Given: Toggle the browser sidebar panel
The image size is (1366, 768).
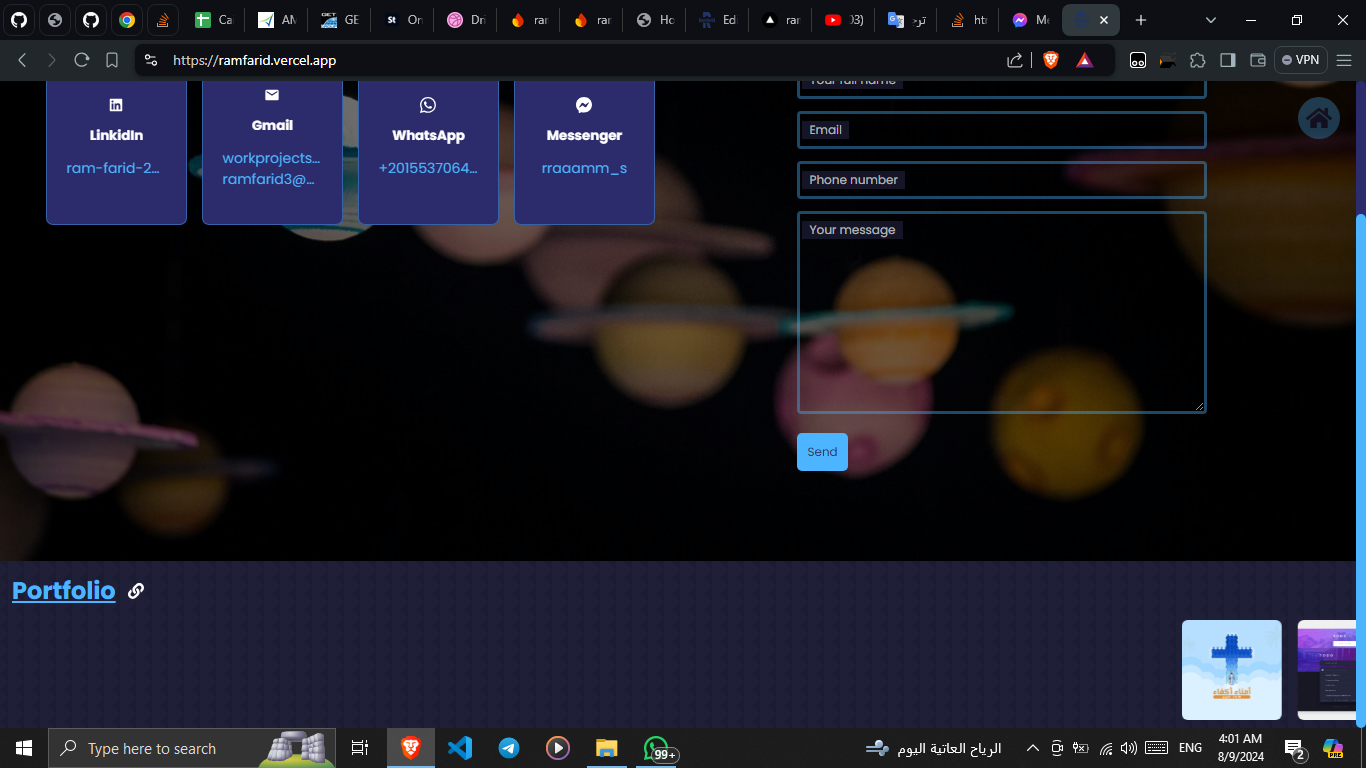Looking at the screenshot, I should coord(1228,60).
